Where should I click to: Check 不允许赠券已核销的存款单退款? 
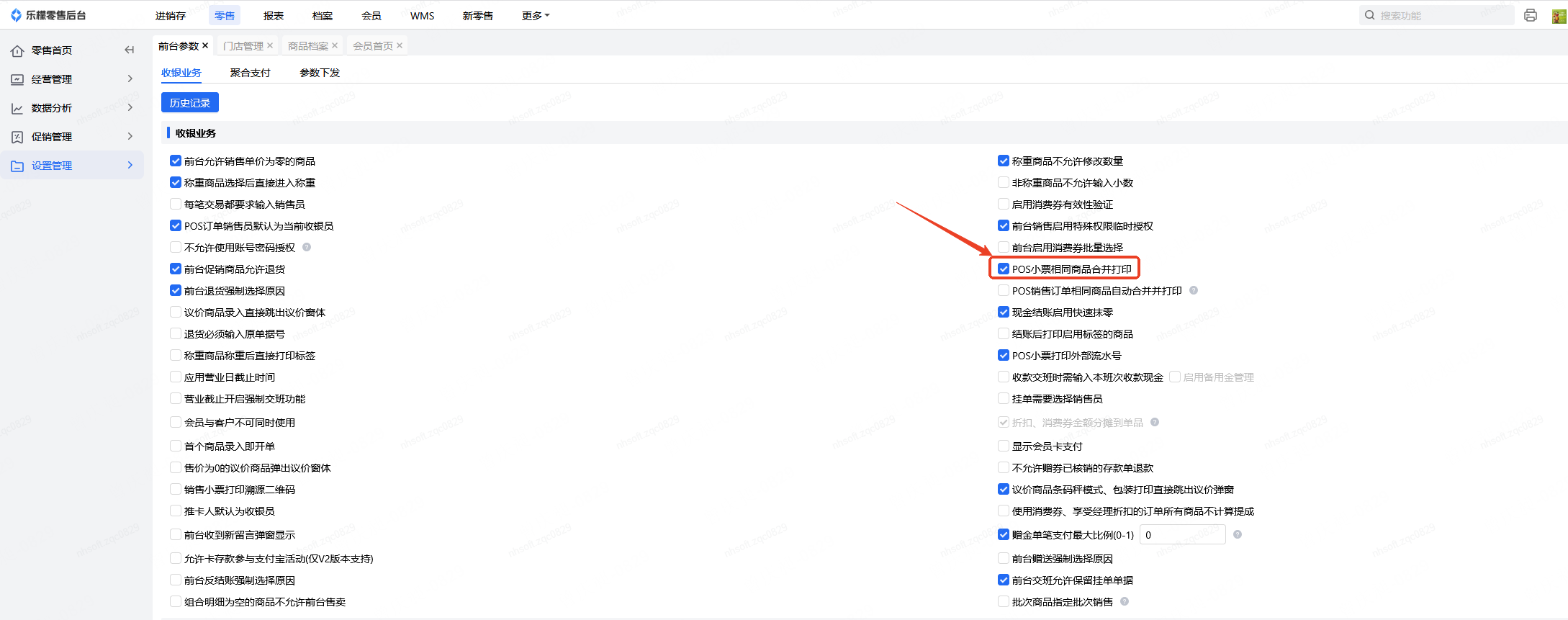(x=1004, y=467)
